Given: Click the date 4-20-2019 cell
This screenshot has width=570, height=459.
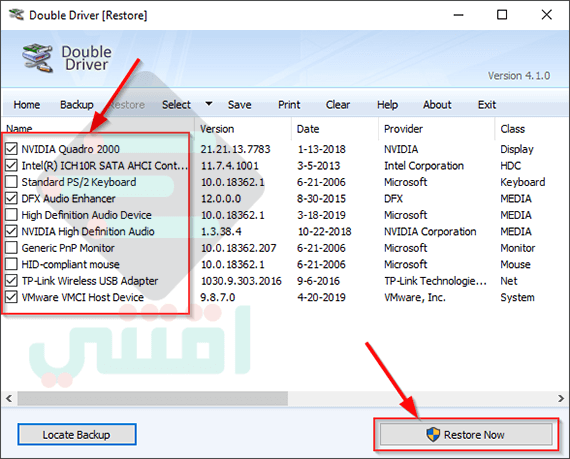Looking at the screenshot, I should click(x=321, y=297).
